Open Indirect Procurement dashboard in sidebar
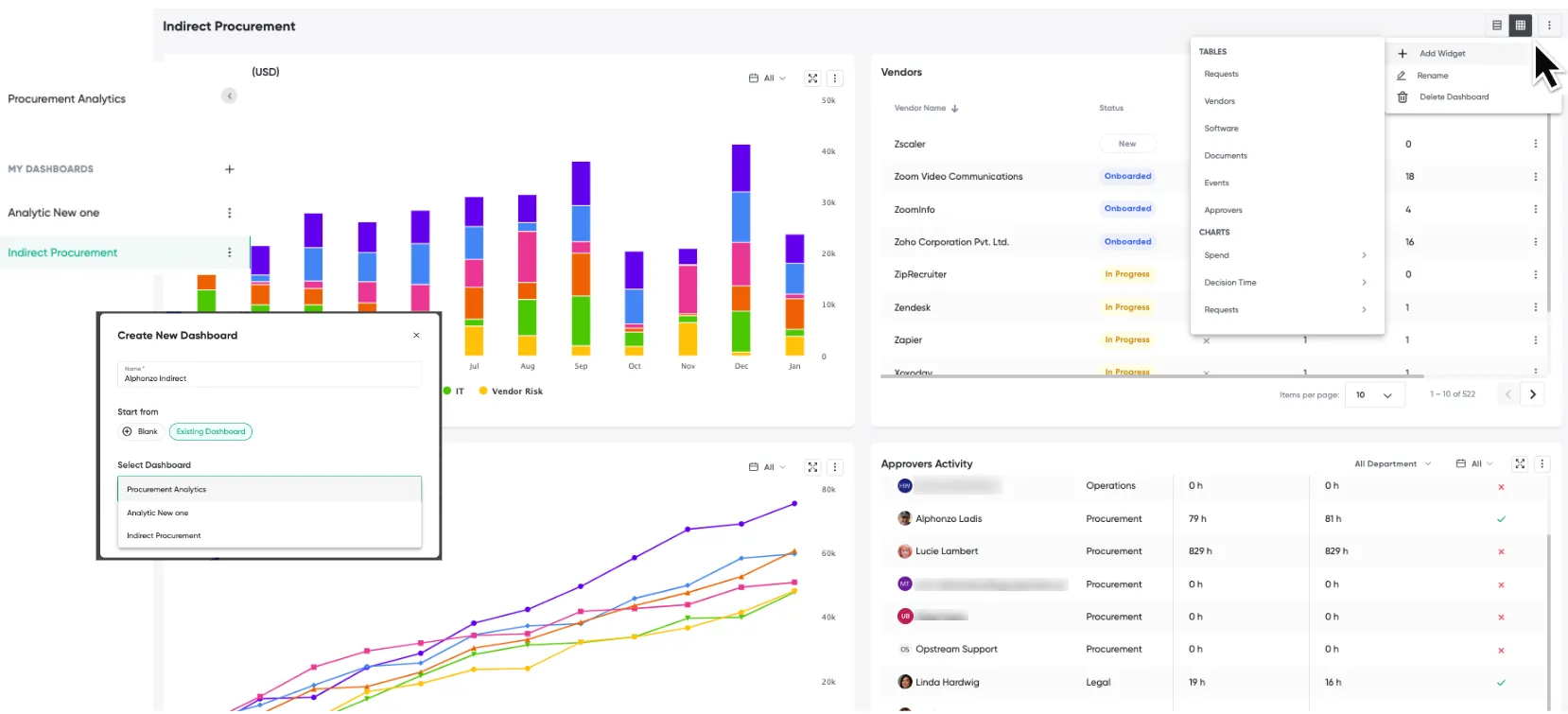This screenshot has height=714, width=1568. click(62, 253)
